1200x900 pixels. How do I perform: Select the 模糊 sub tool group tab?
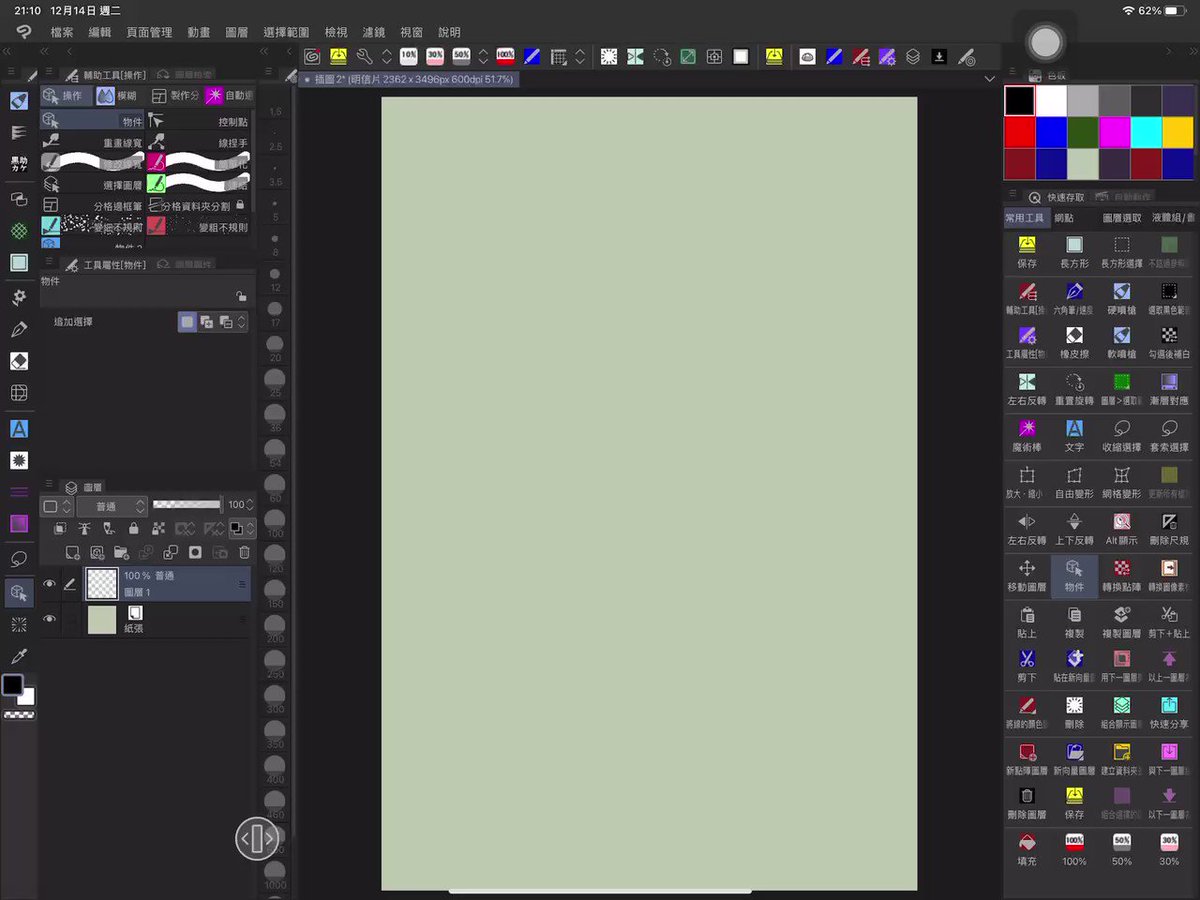click(x=116, y=96)
